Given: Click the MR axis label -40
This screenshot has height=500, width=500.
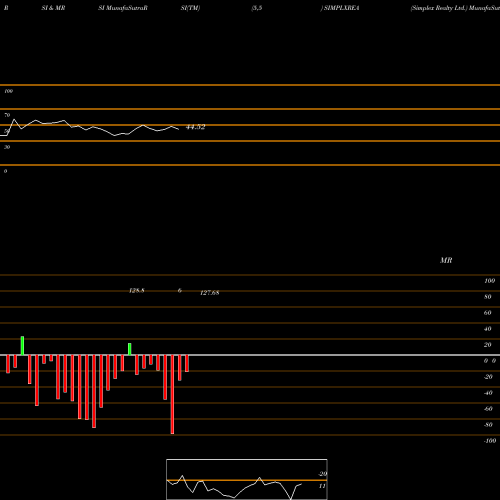Looking at the screenshot, I should pos(488,393).
